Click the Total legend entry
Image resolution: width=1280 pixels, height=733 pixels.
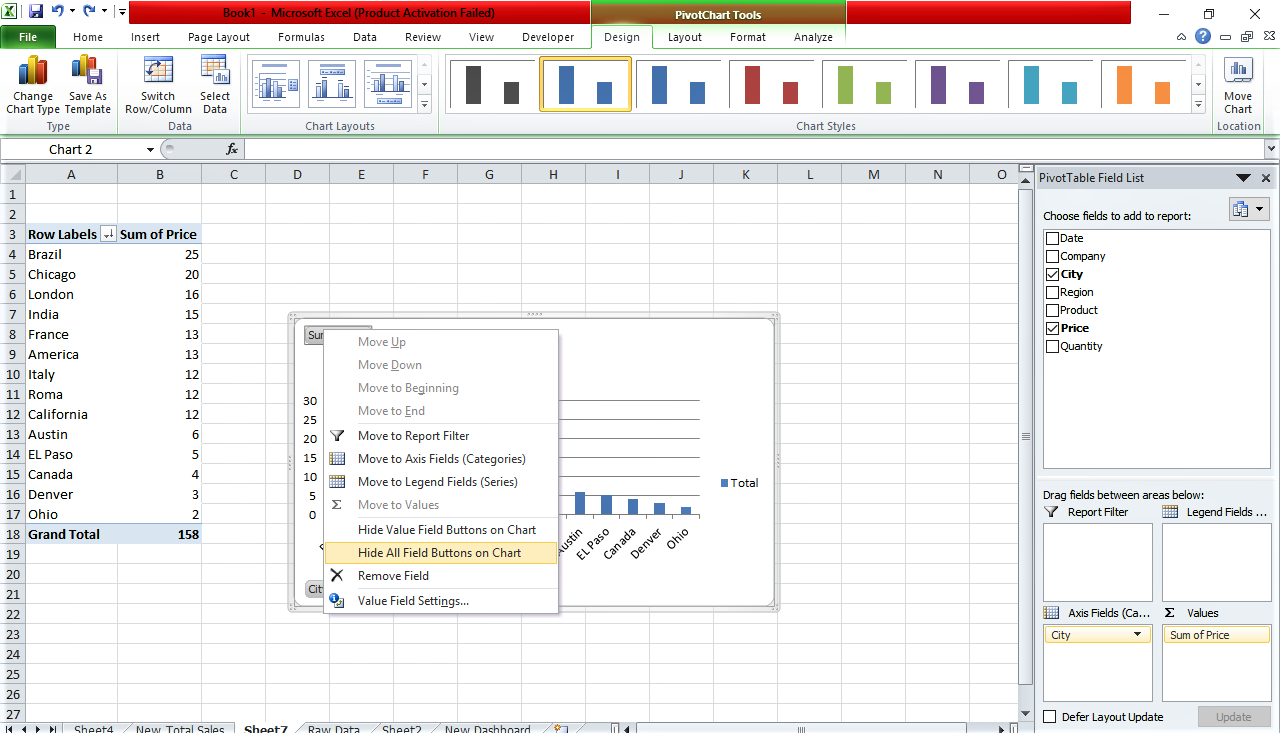coord(739,483)
